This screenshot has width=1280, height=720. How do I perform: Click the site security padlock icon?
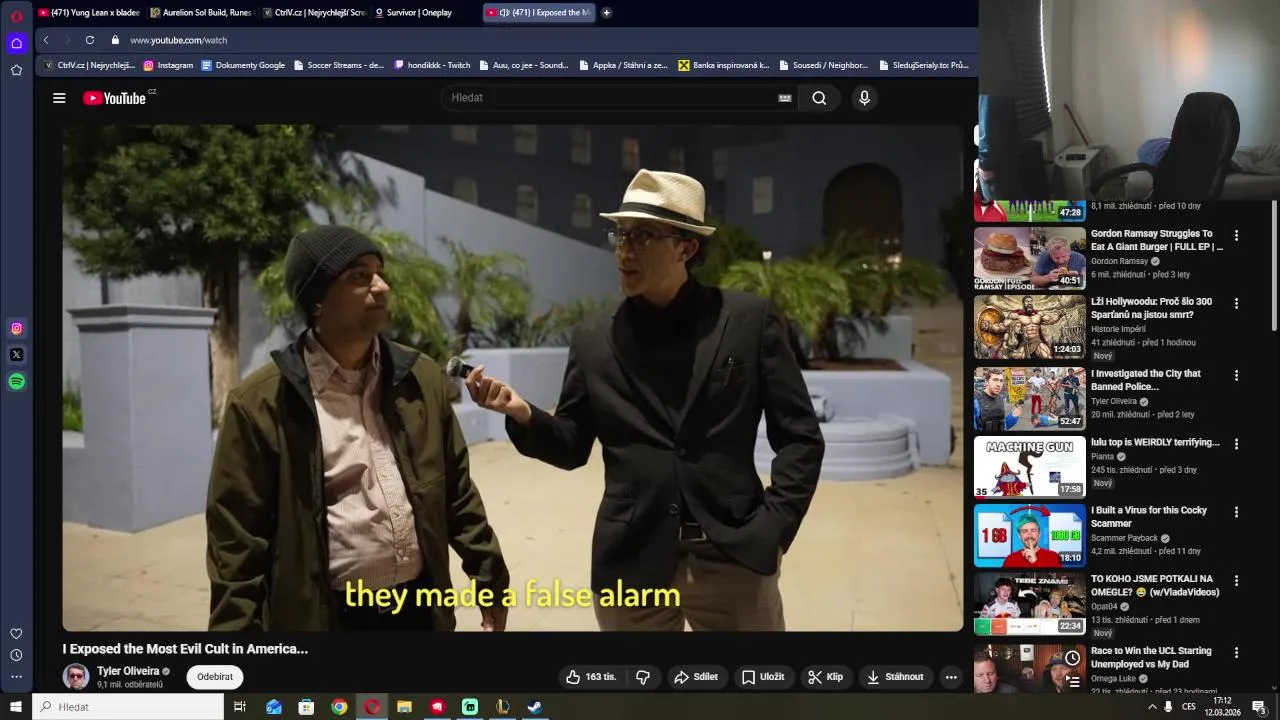click(115, 40)
